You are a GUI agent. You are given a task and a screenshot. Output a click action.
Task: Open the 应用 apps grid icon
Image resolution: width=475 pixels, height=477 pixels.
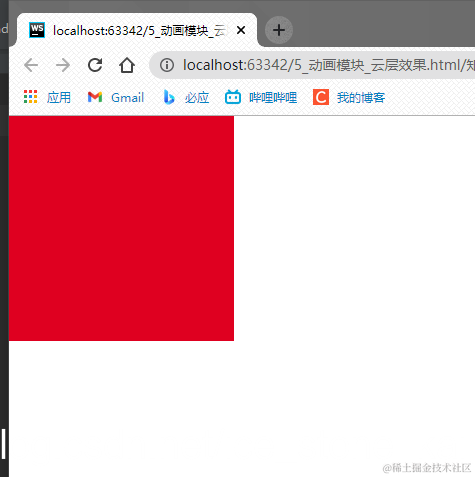pyautogui.click(x=30, y=97)
